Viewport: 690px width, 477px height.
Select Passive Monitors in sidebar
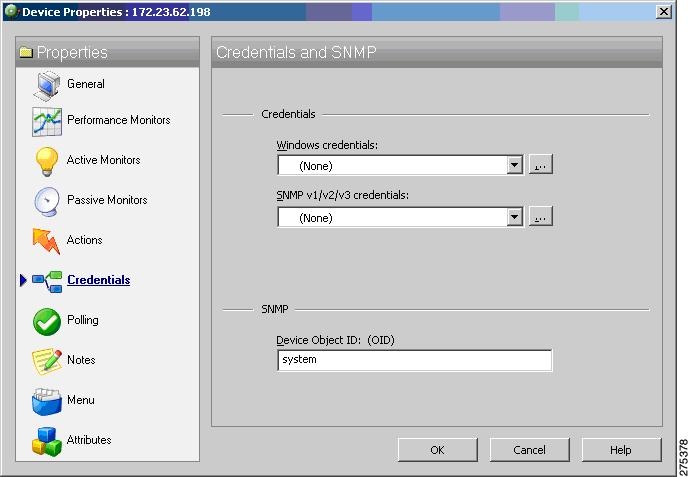click(107, 200)
